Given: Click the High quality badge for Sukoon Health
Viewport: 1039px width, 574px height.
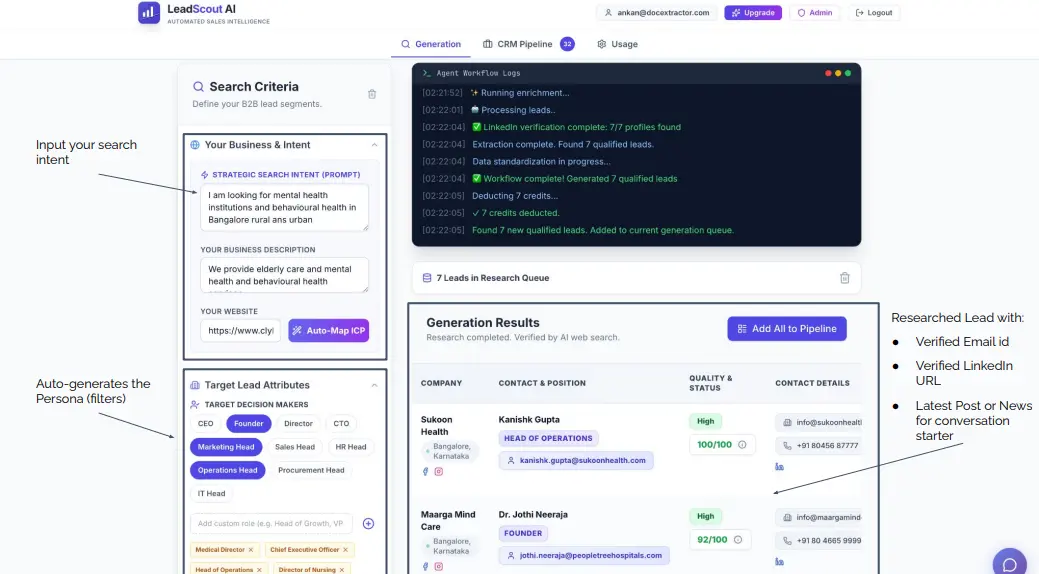Looking at the screenshot, I should coord(706,421).
